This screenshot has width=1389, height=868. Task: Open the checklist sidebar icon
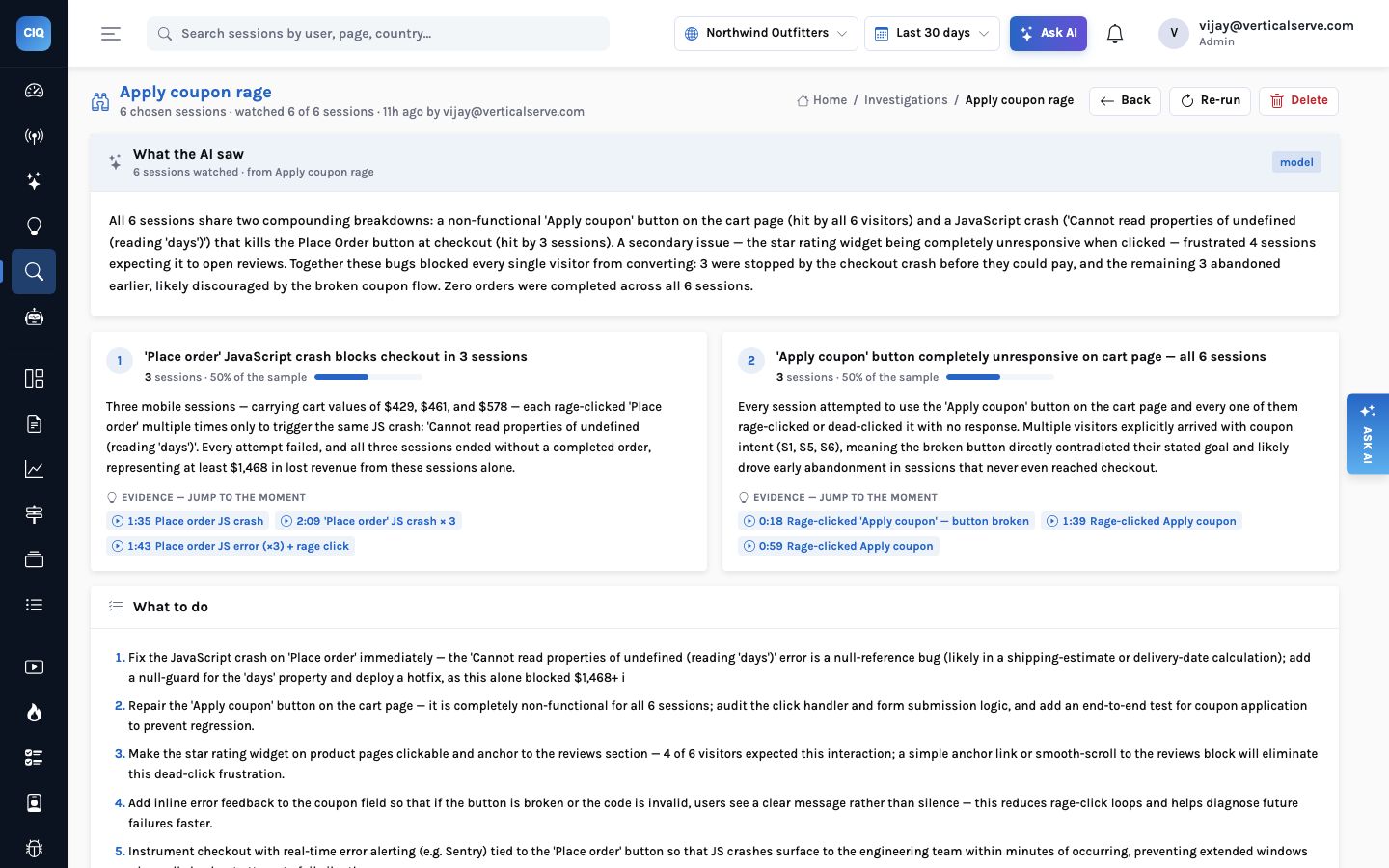pos(34,757)
